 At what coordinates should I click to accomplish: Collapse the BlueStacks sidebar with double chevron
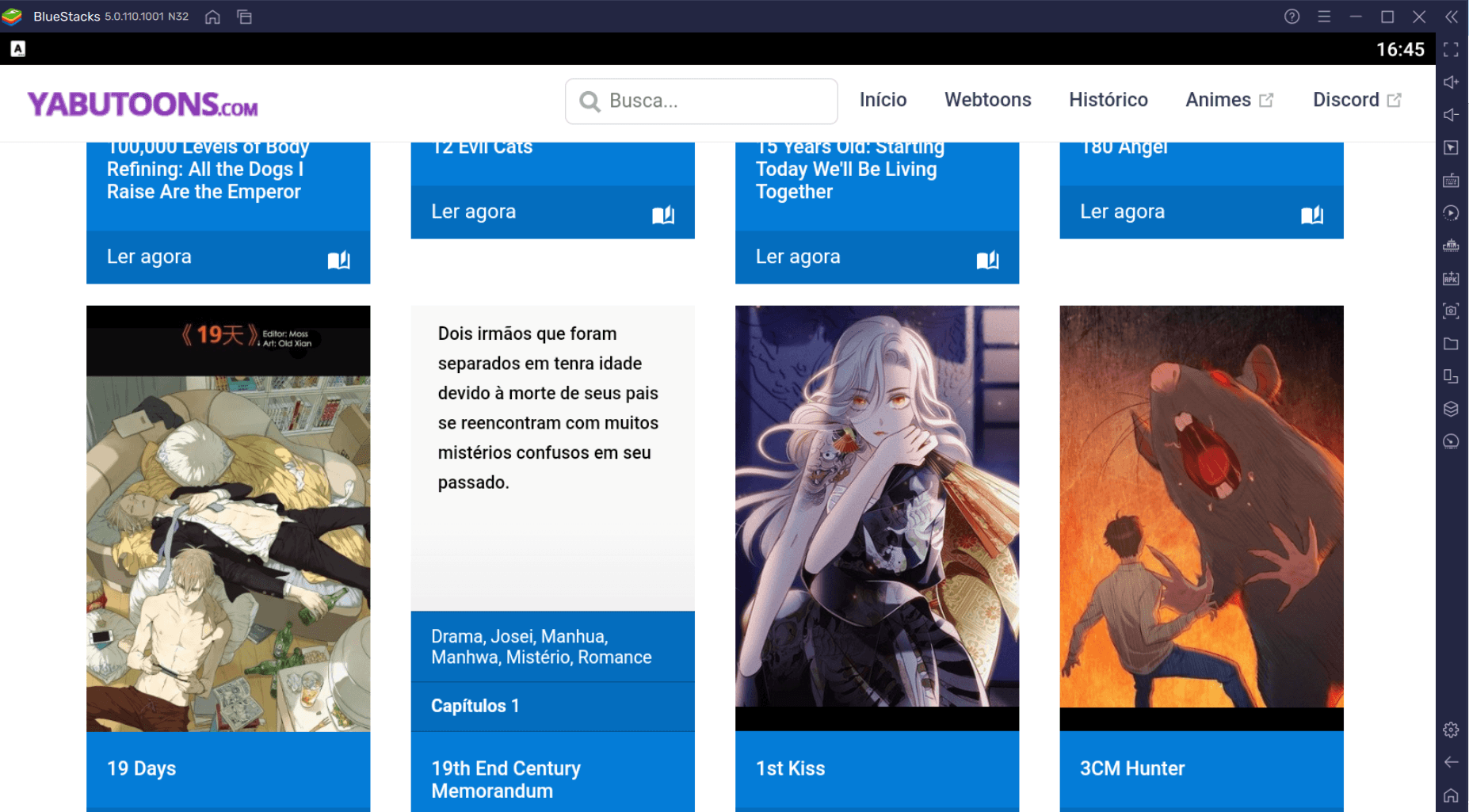[1452, 17]
